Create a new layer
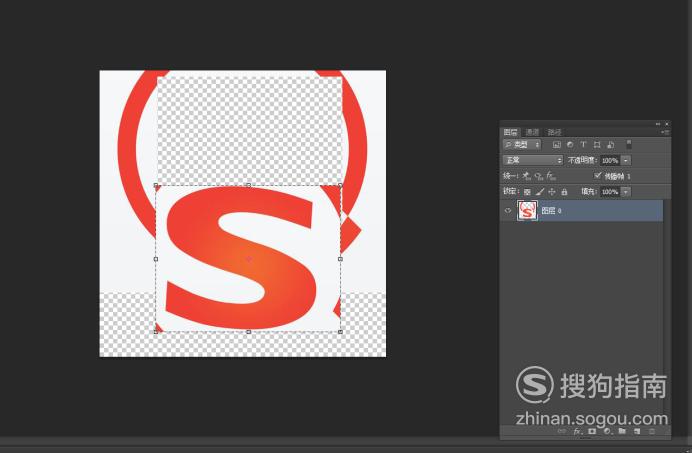This screenshot has width=692, height=453. pyautogui.click(x=637, y=431)
